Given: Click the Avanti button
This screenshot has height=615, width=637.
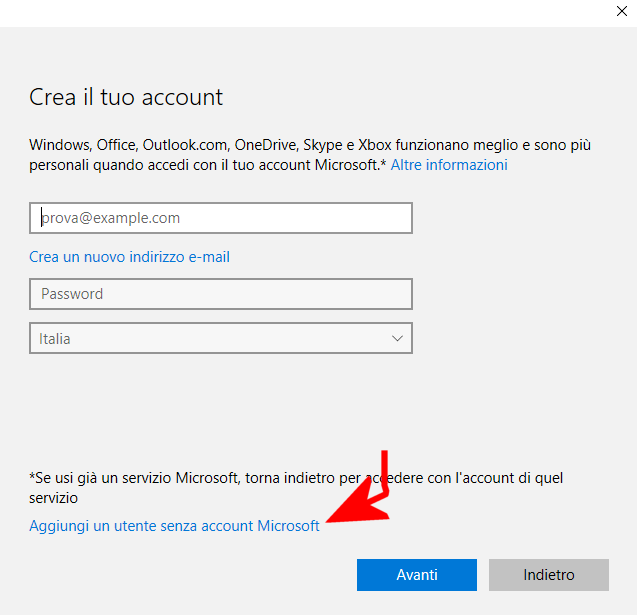Looking at the screenshot, I should point(417,575).
